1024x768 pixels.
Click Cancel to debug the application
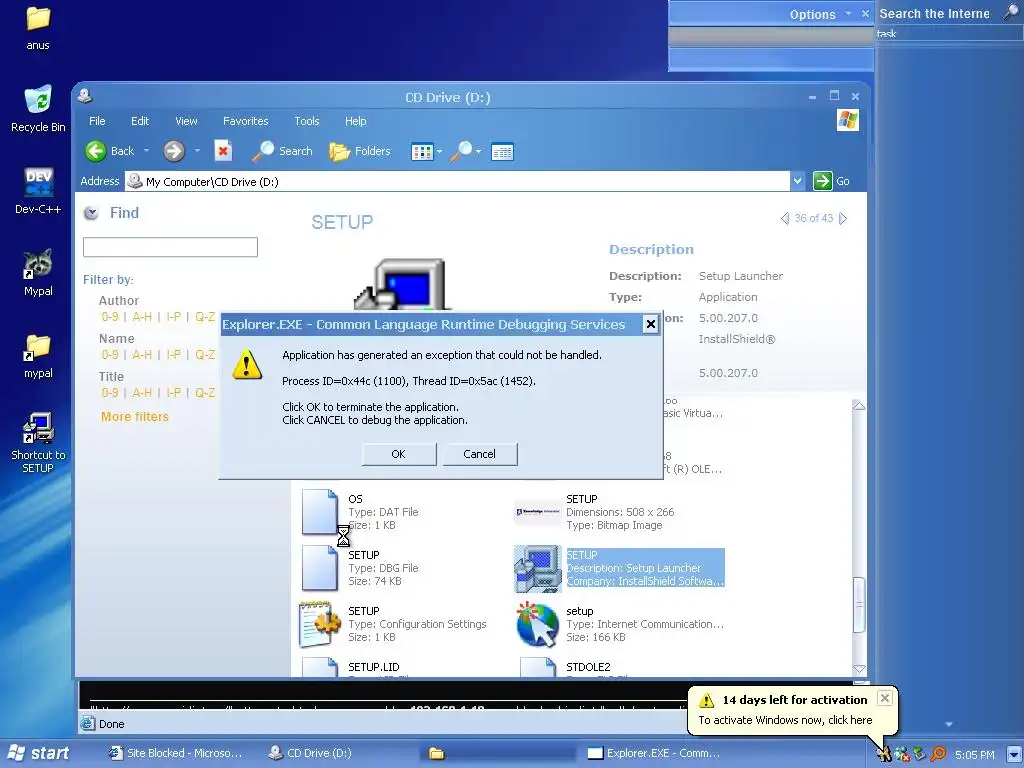pyautogui.click(x=479, y=454)
